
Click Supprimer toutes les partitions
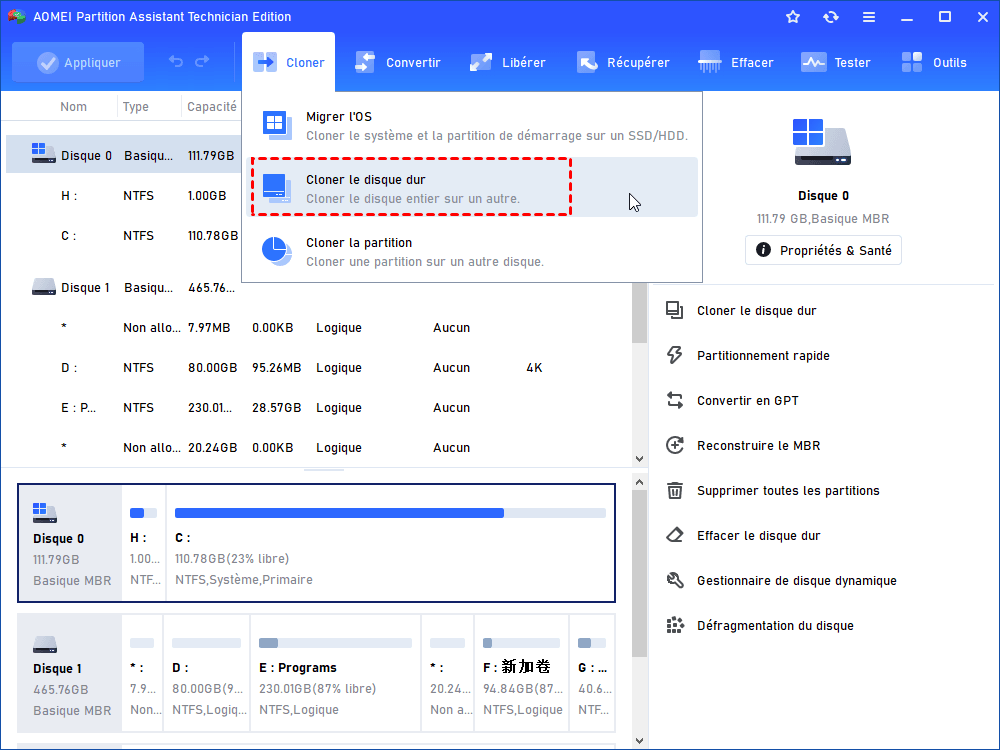click(788, 490)
